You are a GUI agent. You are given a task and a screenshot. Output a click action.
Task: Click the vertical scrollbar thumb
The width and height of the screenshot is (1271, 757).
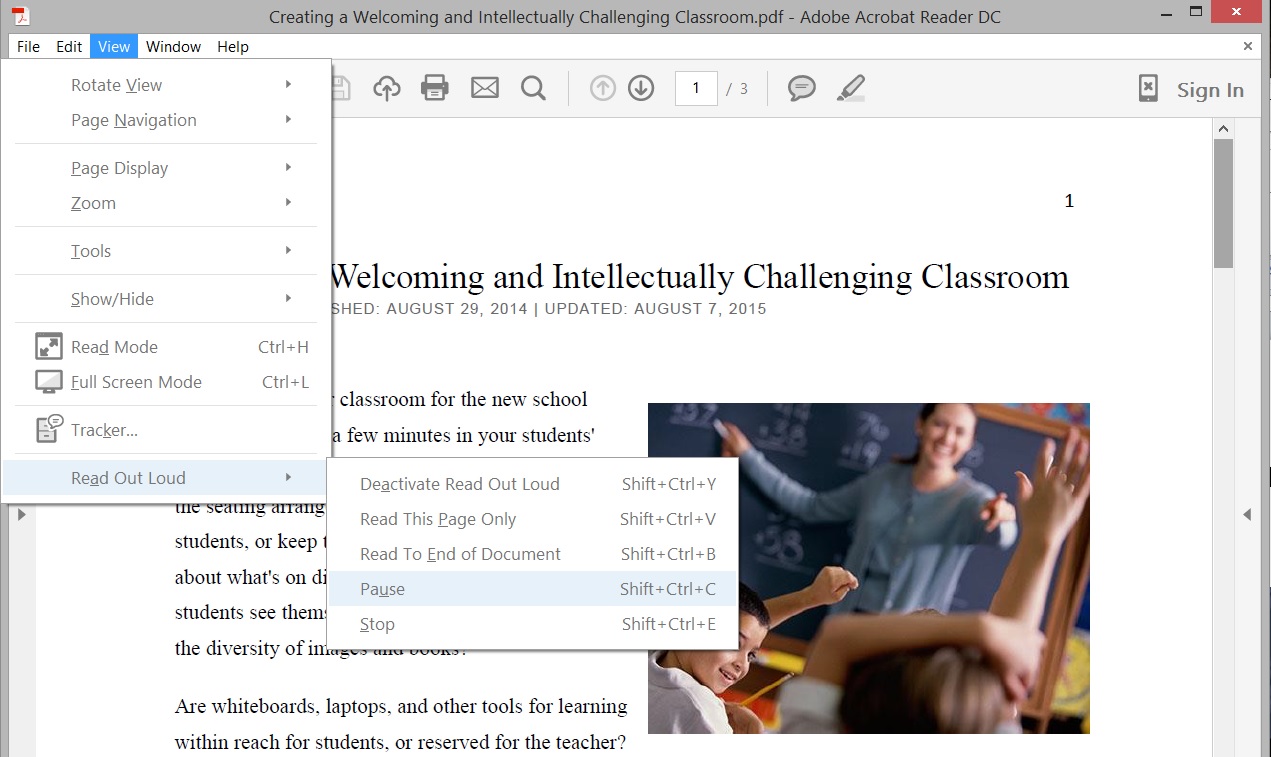pos(1223,203)
